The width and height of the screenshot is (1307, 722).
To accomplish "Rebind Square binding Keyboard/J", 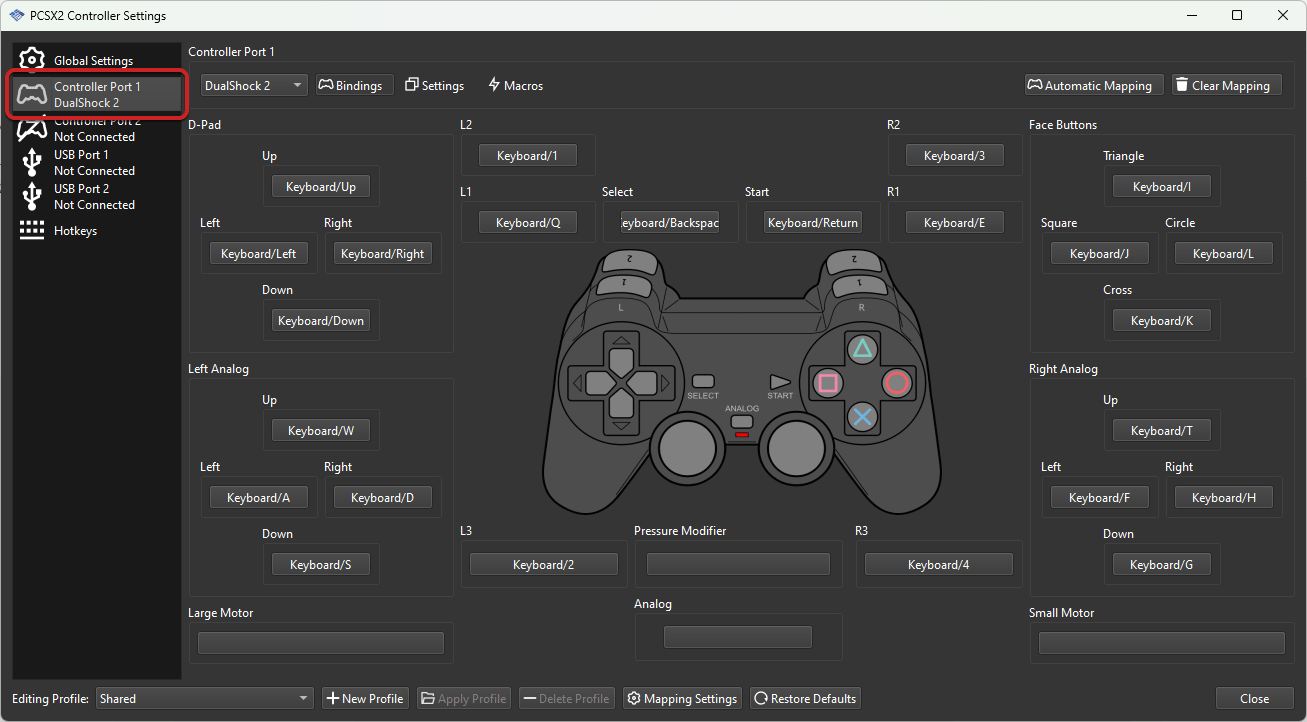I will pyautogui.click(x=1100, y=254).
